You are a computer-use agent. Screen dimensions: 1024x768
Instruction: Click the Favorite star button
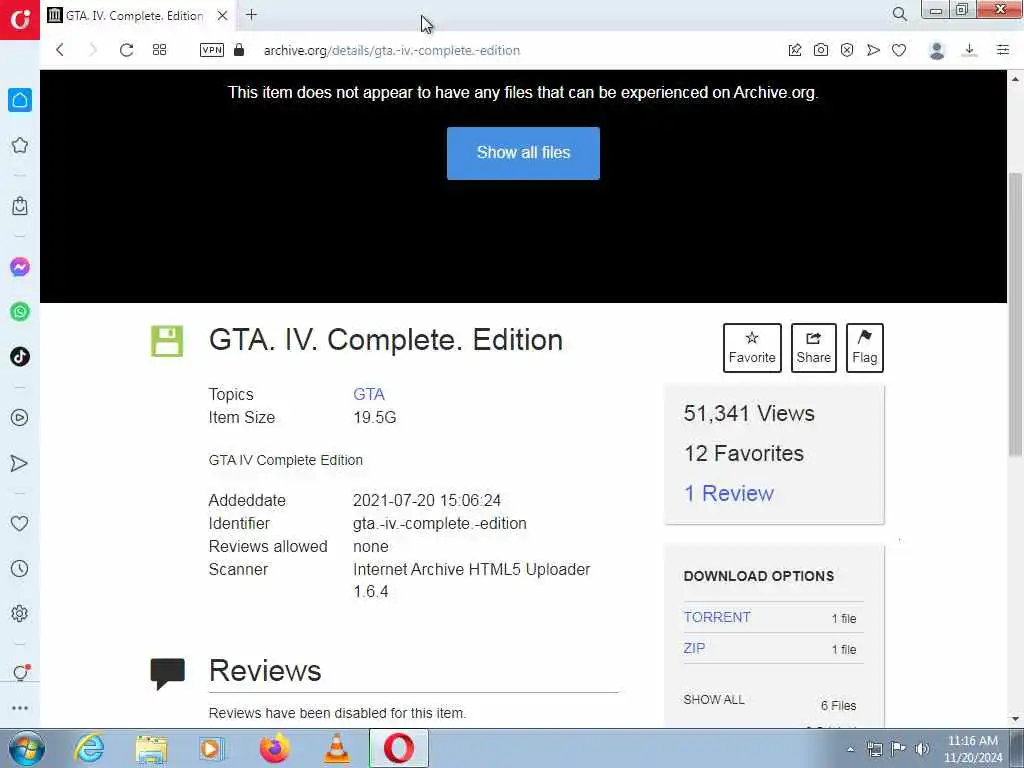tap(752, 347)
